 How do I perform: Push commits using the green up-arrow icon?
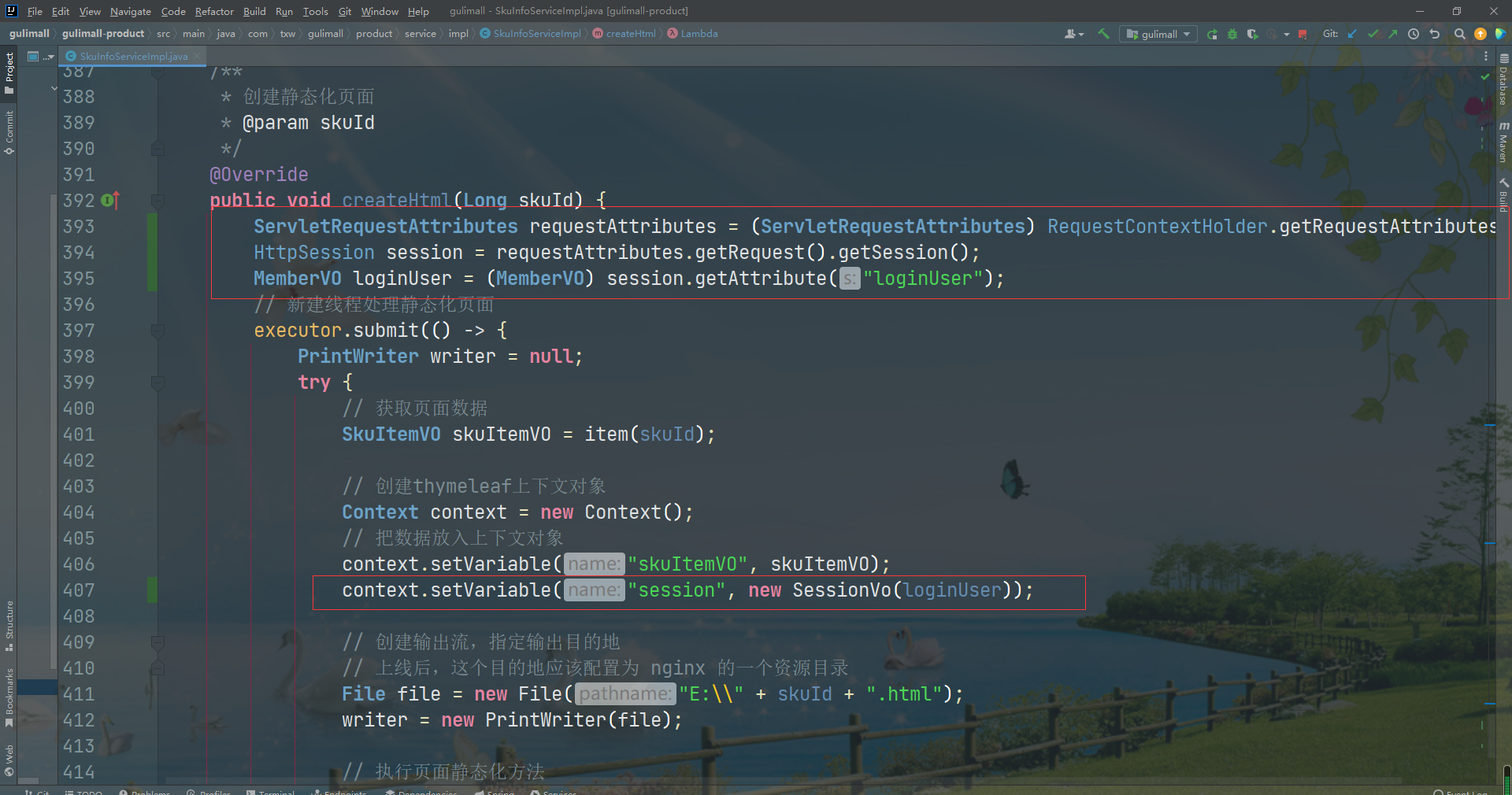[x=1393, y=34]
